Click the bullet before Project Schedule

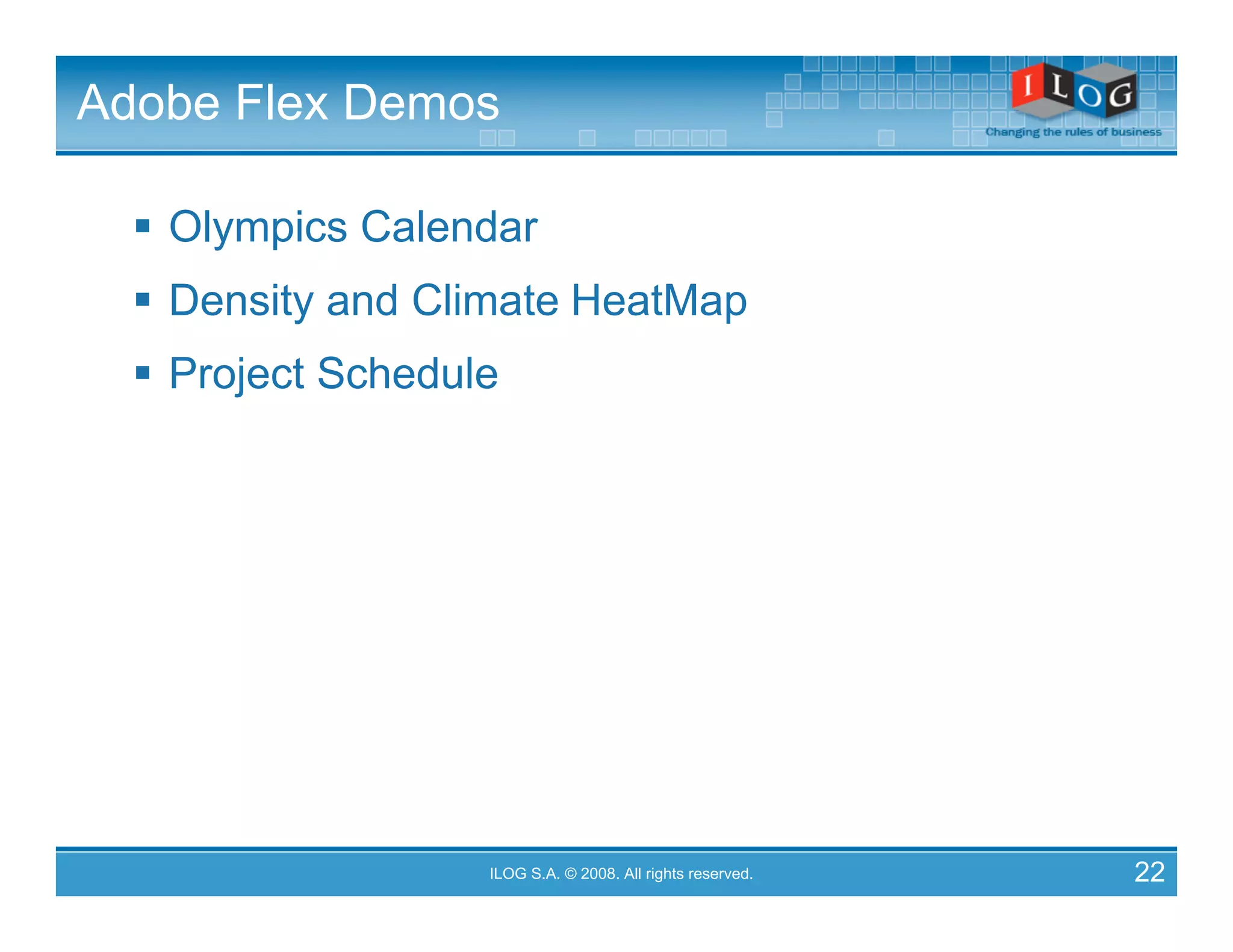pos(143,373)
